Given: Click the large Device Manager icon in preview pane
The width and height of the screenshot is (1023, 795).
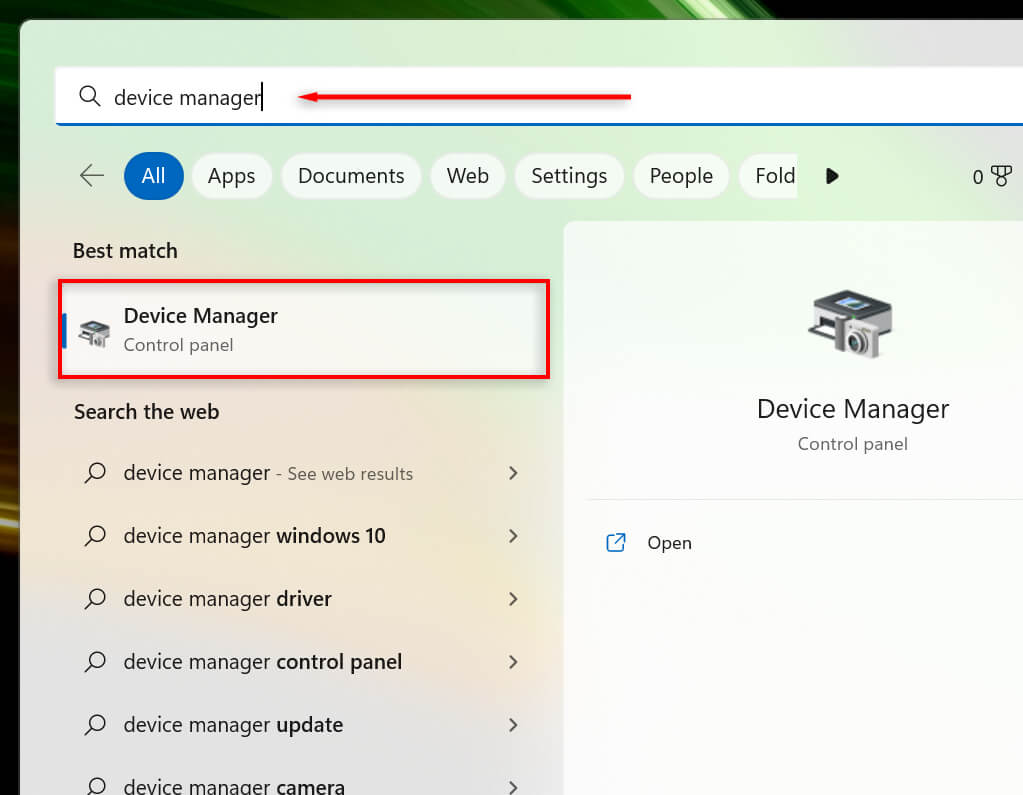Looking at the screenshot, I should pyautogui.click(x=851, y=324).
